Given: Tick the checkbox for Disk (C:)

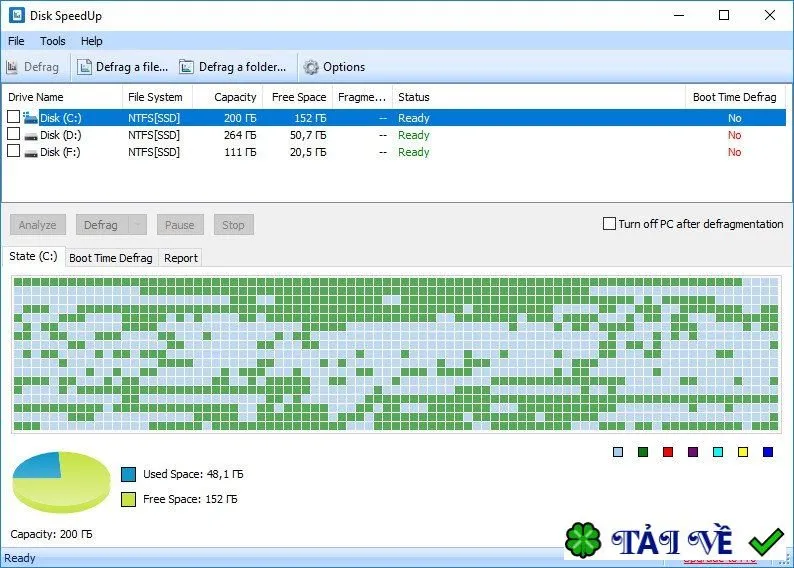Looking at the screenshot, I should [14, 117].
